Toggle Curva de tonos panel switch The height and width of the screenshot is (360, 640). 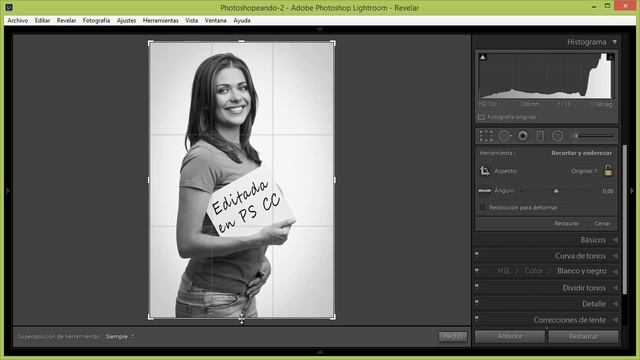(476, 255)
